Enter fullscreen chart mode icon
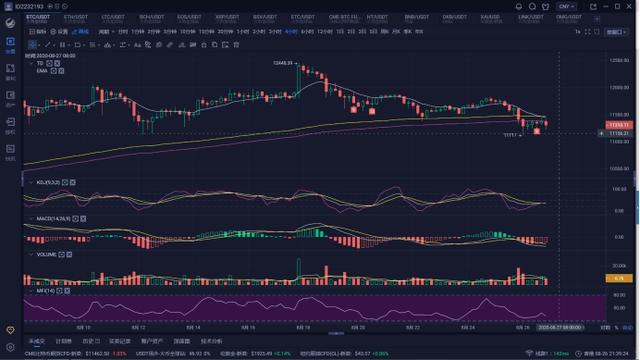The height and width of the screenshot is (360, 640). point(588,32)
